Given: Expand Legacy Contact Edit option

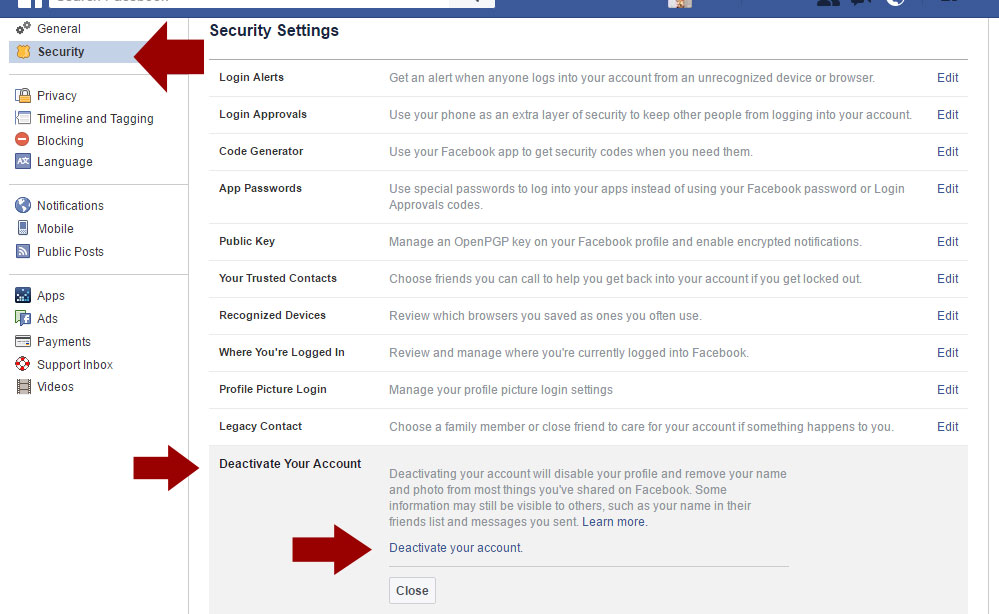Looking at the screenshot, I should (x=947, y=427).
